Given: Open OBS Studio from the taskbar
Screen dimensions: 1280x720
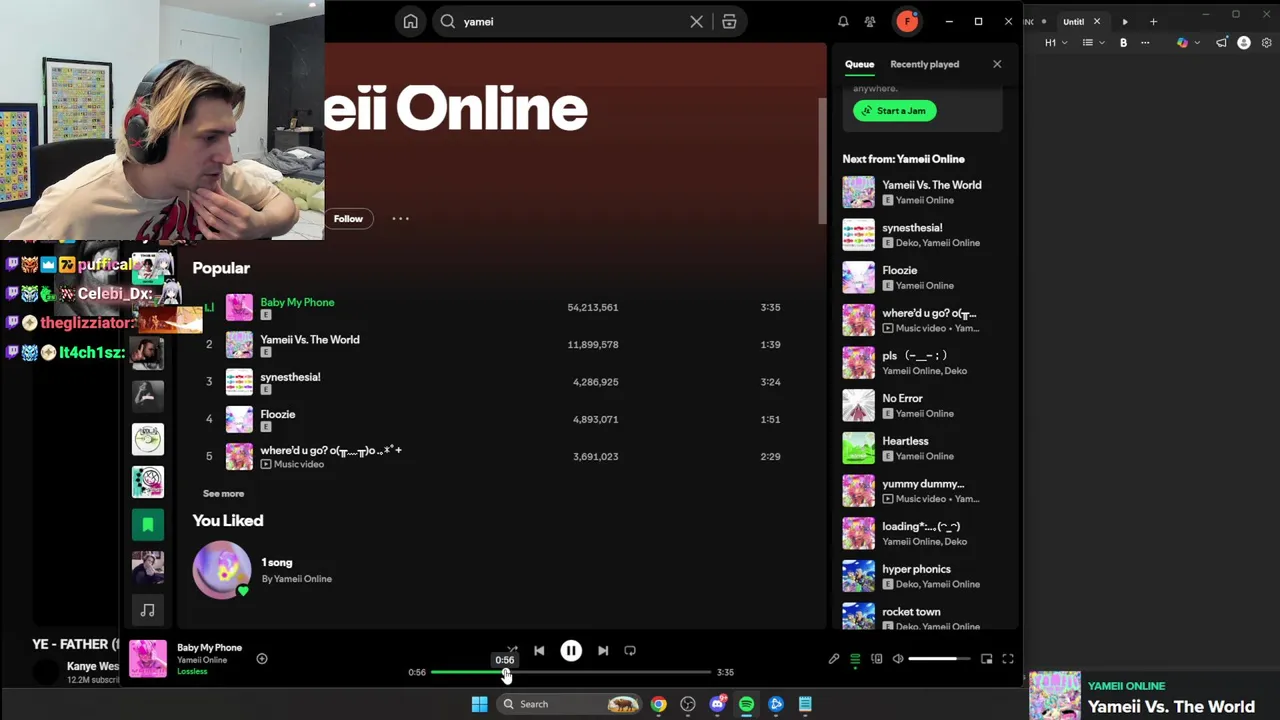Looking at the screenshot, I should pos(688,704).
